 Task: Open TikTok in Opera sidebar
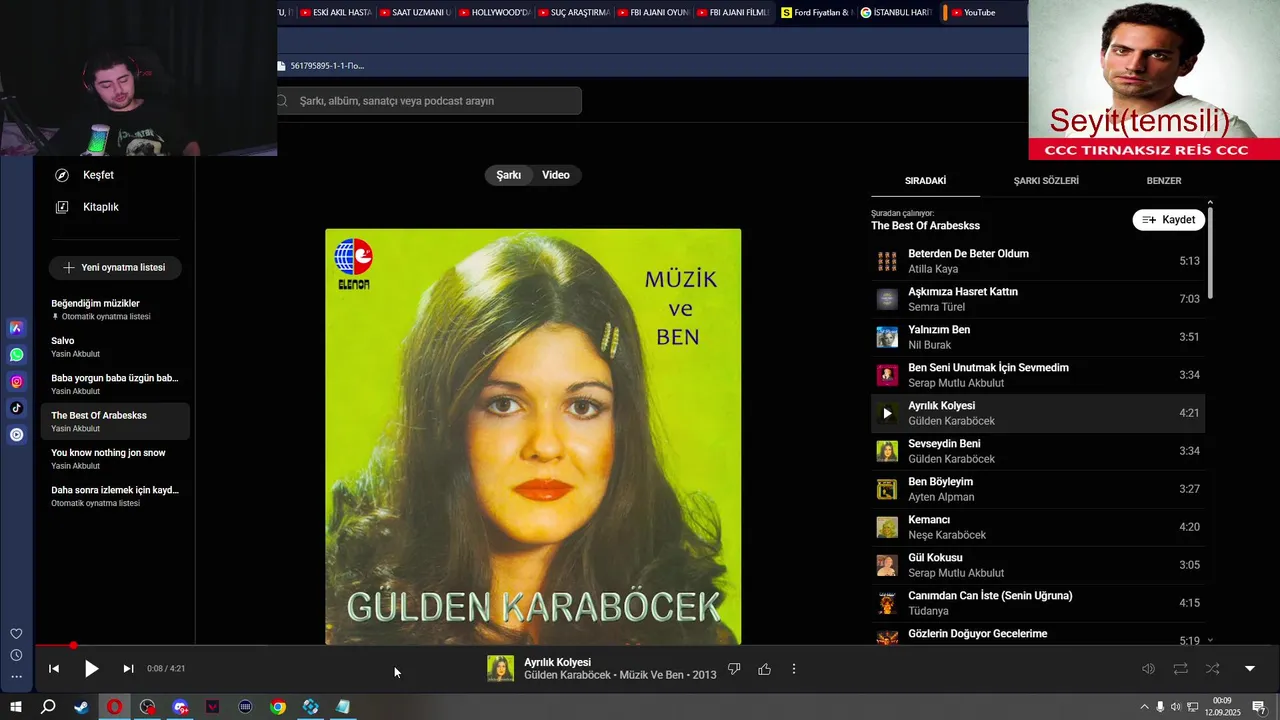click(x=16, y=408)
